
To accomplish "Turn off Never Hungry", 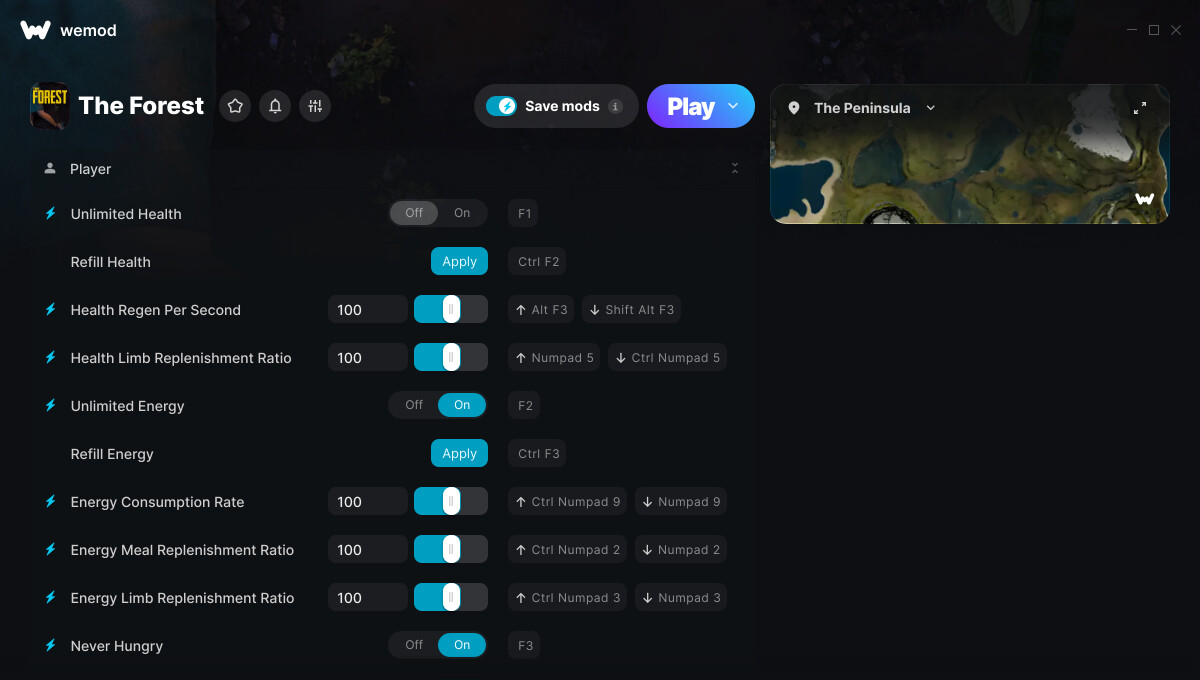I will point(414,645).
